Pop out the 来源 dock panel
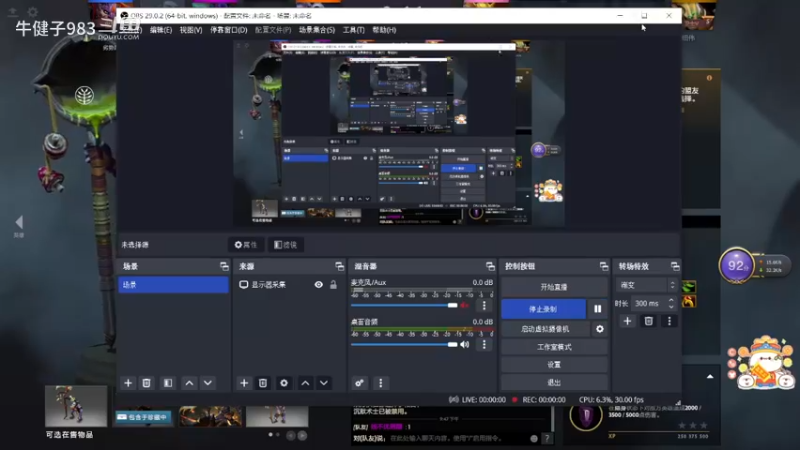Screen dimensions: 800x450 tap(339, 266)
